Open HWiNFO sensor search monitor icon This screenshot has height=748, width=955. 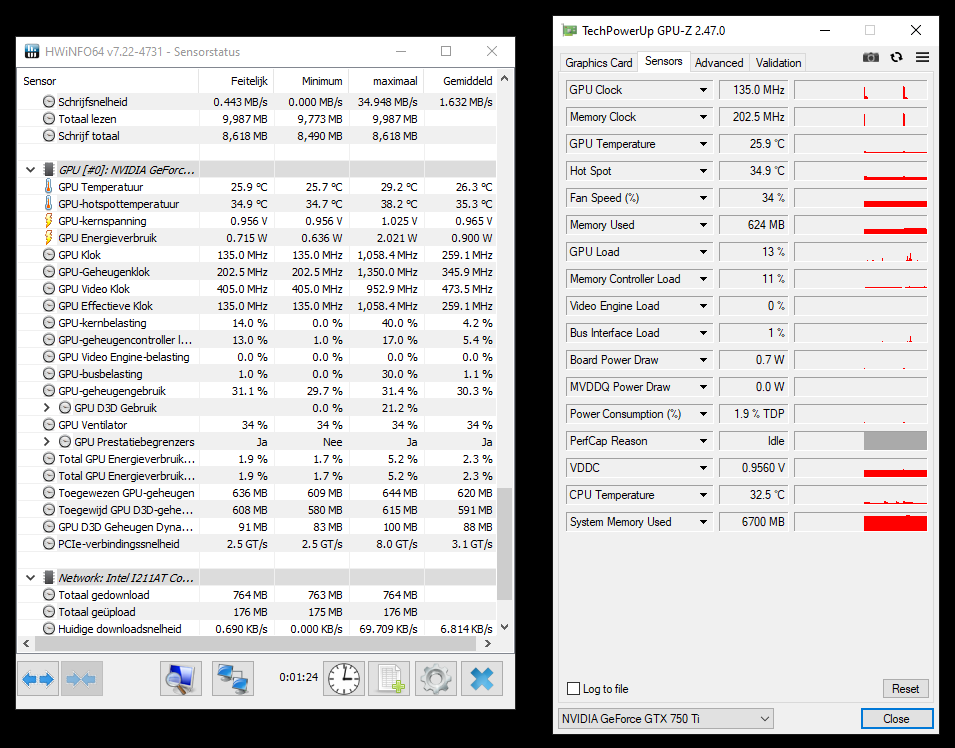coord(181,679)
